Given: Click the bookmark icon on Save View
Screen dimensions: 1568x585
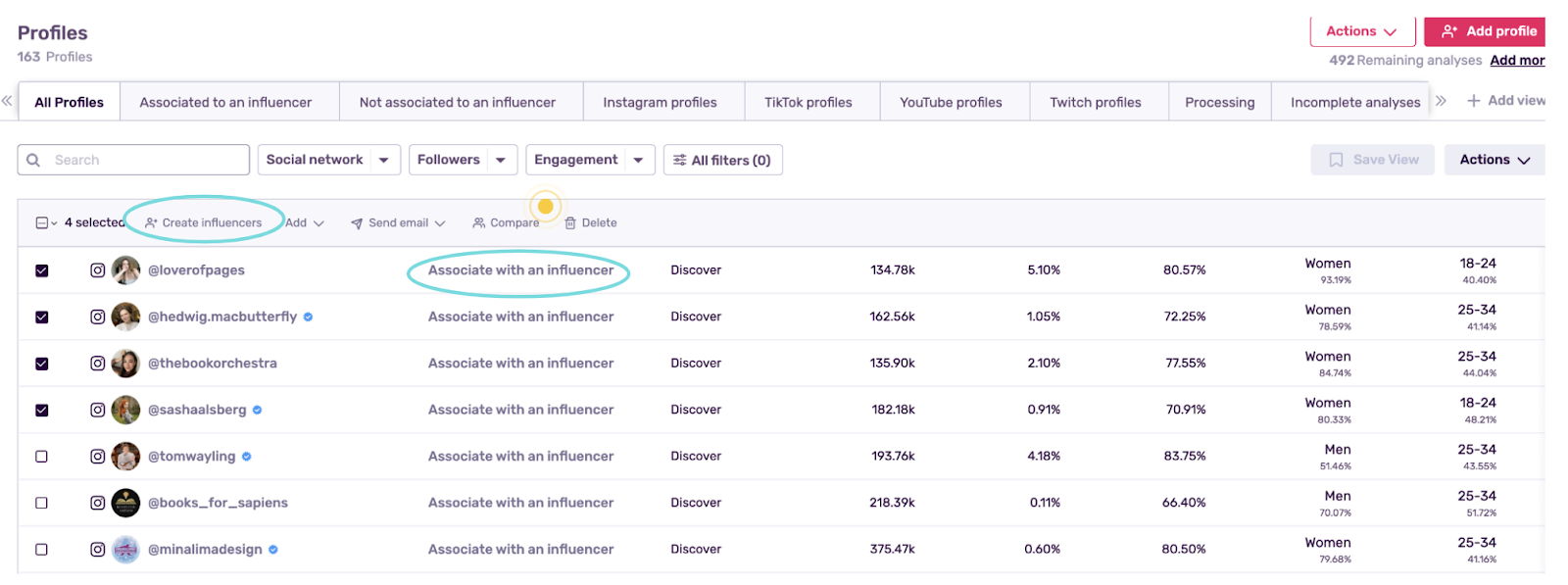Looking at the screenshot, I should [x=1336, y=160].
